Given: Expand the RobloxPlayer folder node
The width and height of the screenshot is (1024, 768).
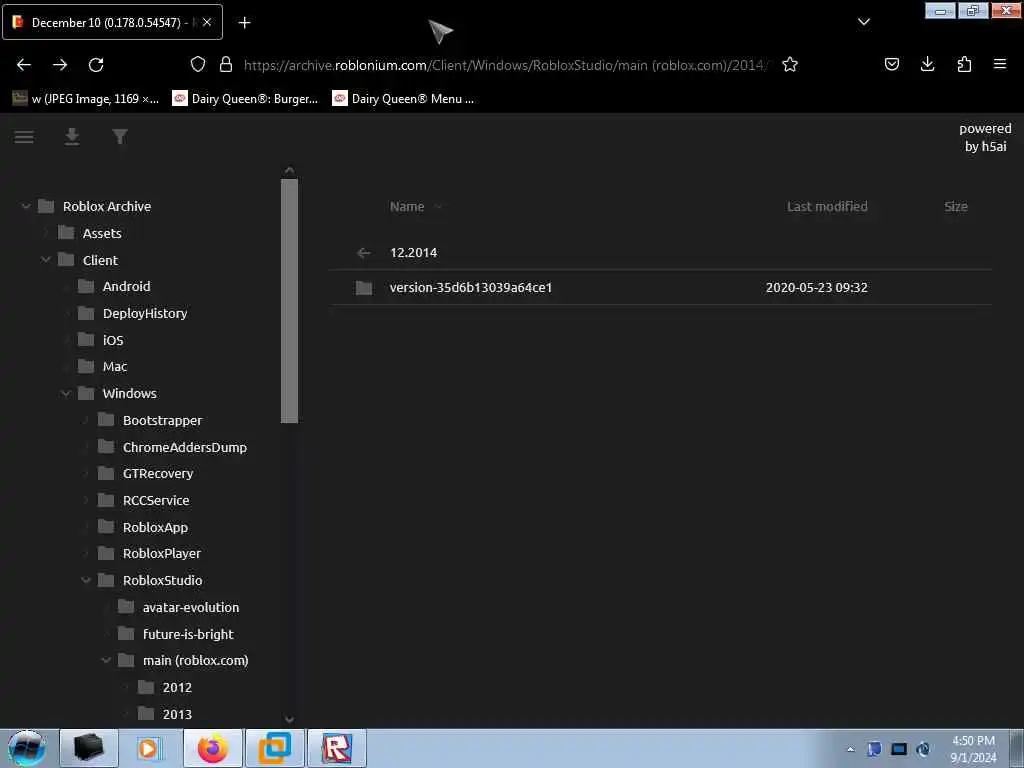Looking at the screenshot, I should click(x=86, y=553).
